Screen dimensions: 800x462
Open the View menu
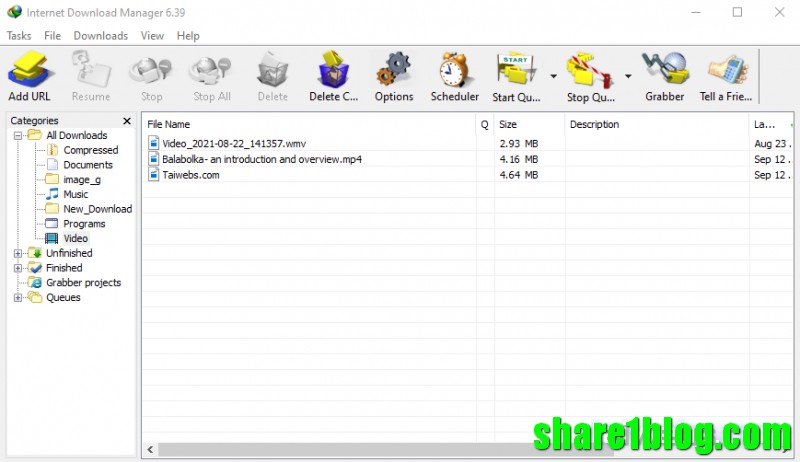click(152, 36)
